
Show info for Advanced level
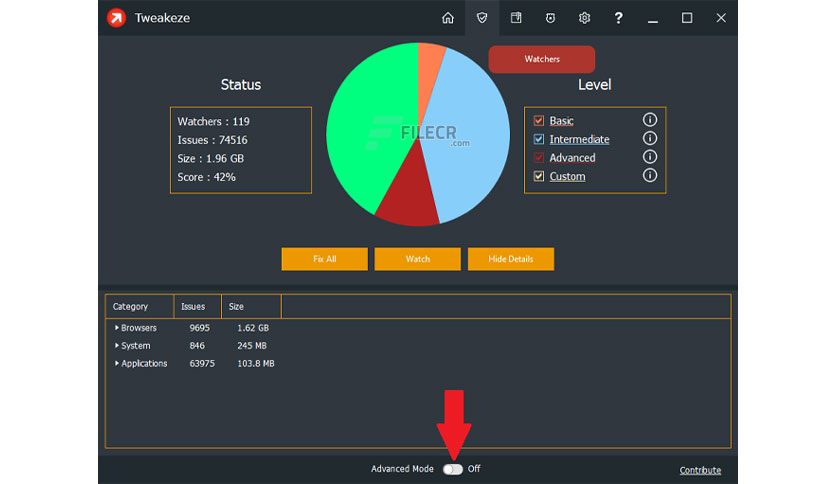click(649, 157)
